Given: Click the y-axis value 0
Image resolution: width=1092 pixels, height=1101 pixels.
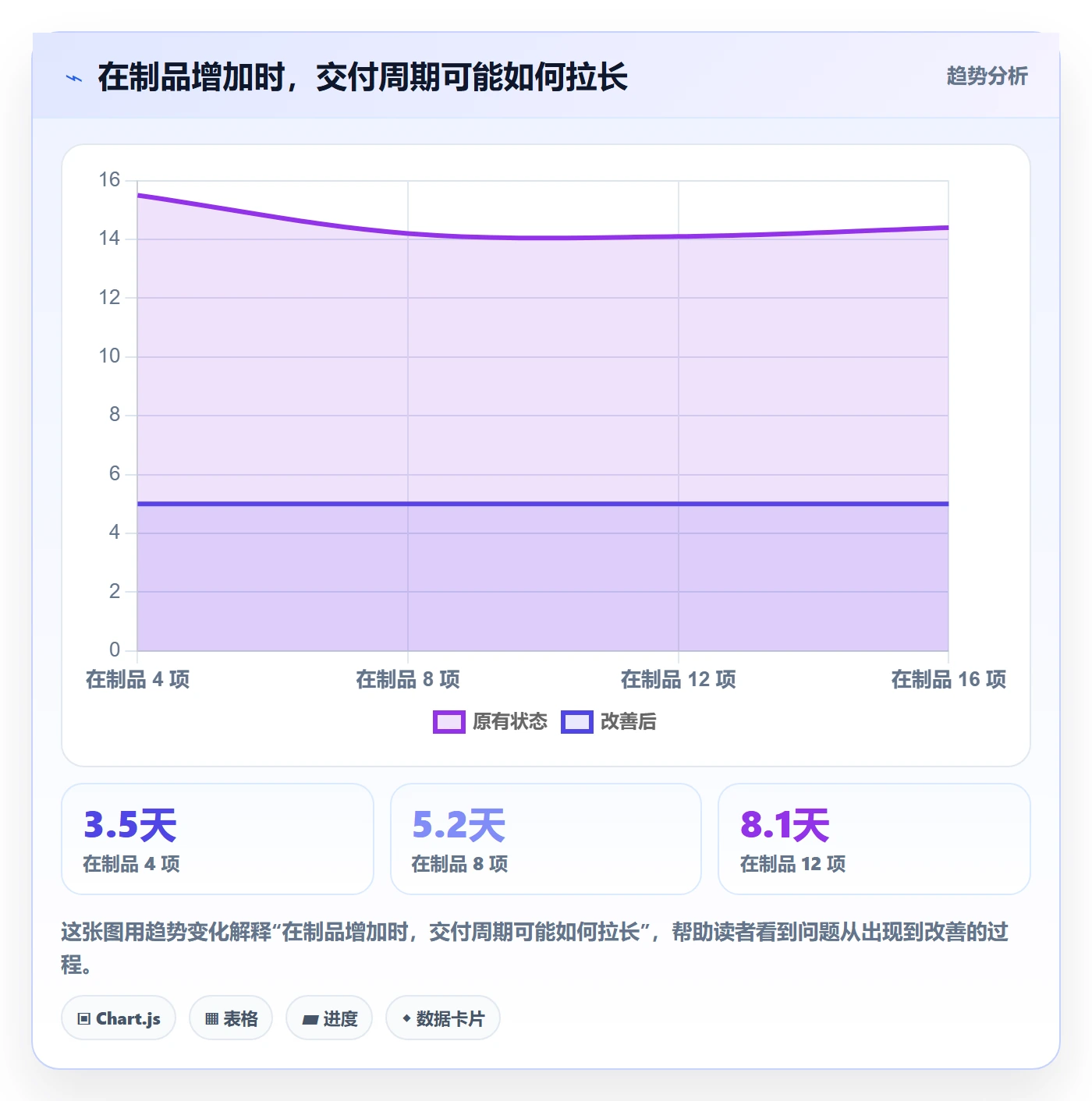Looking at the screenshot, I should [x=115, y=650].
